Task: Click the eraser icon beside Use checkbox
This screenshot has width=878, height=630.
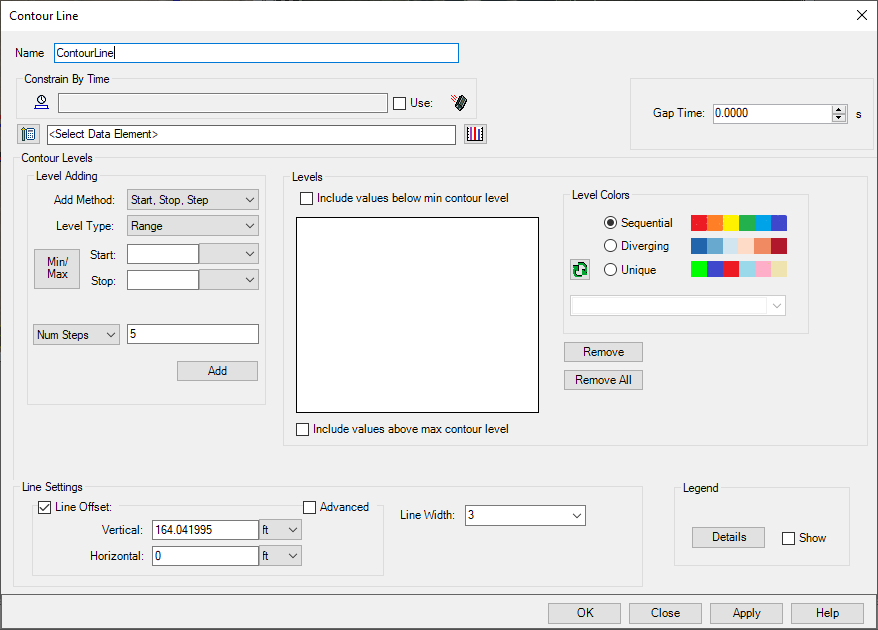Action: [458, 102]
